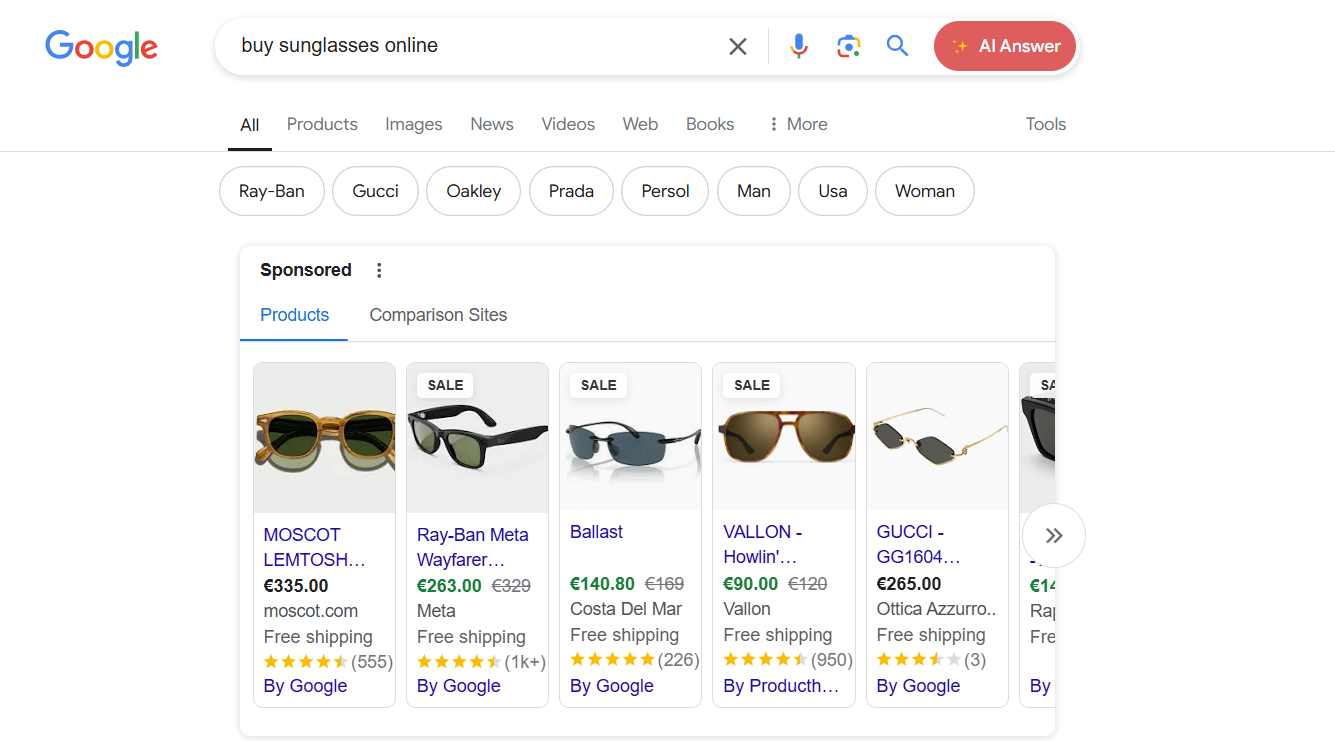Open the Ballast sunglasses image

pyautogui.click(x=631, y=437)
